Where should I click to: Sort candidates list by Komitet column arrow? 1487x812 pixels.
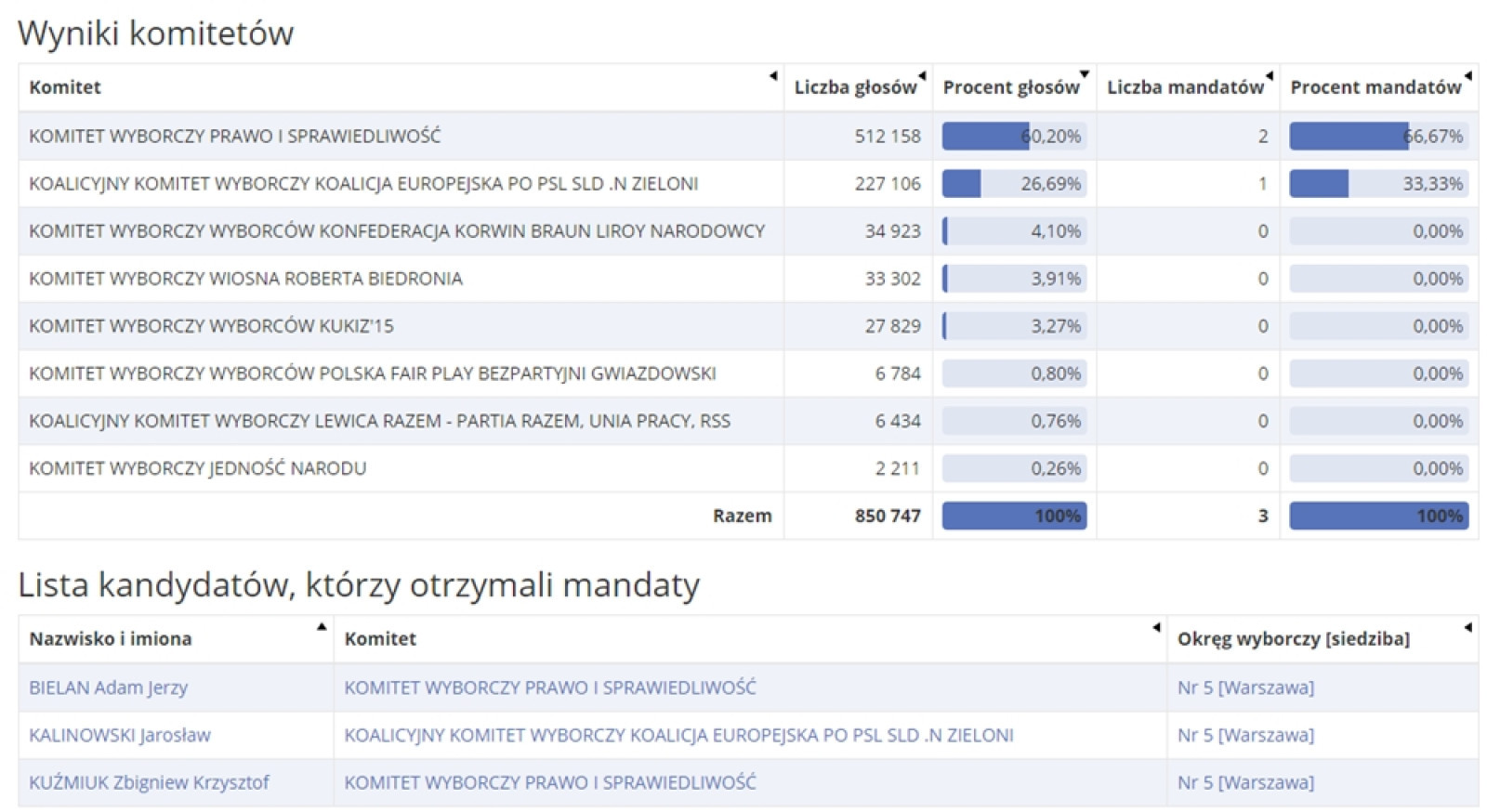(1156, 628)
